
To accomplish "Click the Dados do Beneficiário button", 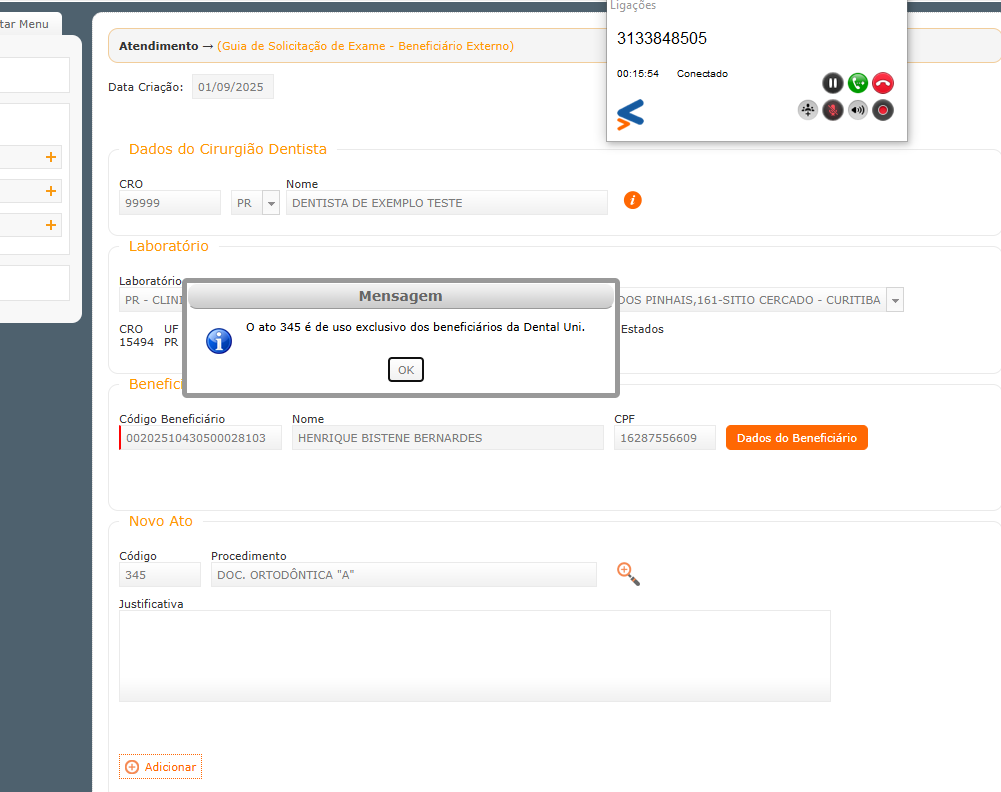I will point(797,438).
